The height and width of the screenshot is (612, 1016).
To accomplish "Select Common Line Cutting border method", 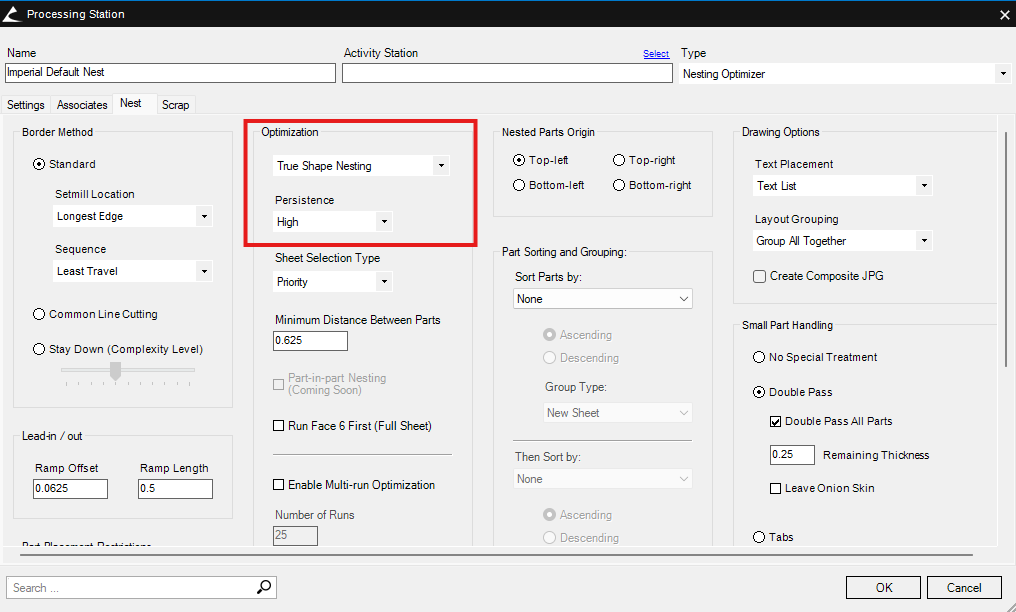I will coord(40,314).
